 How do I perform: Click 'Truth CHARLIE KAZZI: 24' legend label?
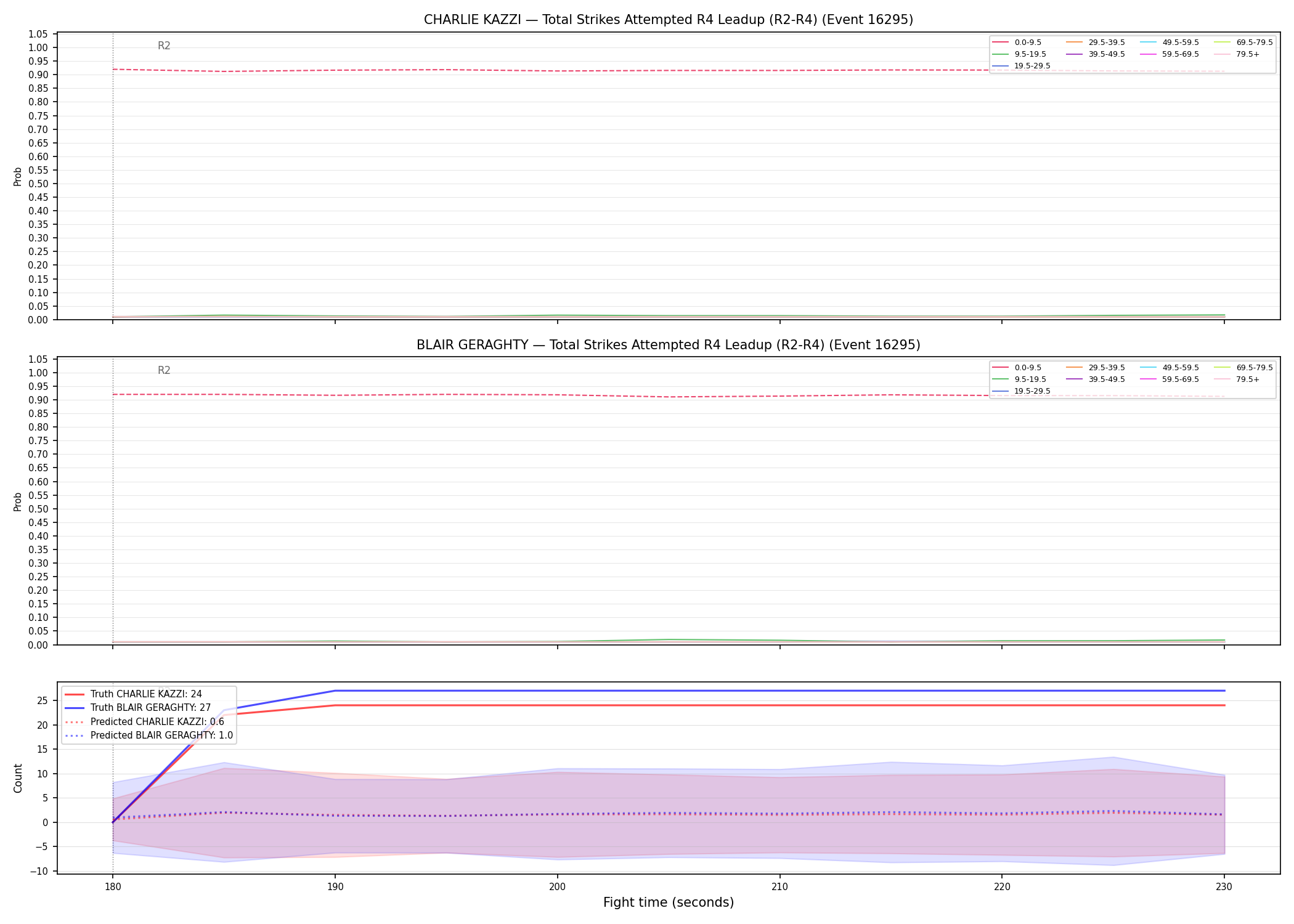tap(146, 694)
